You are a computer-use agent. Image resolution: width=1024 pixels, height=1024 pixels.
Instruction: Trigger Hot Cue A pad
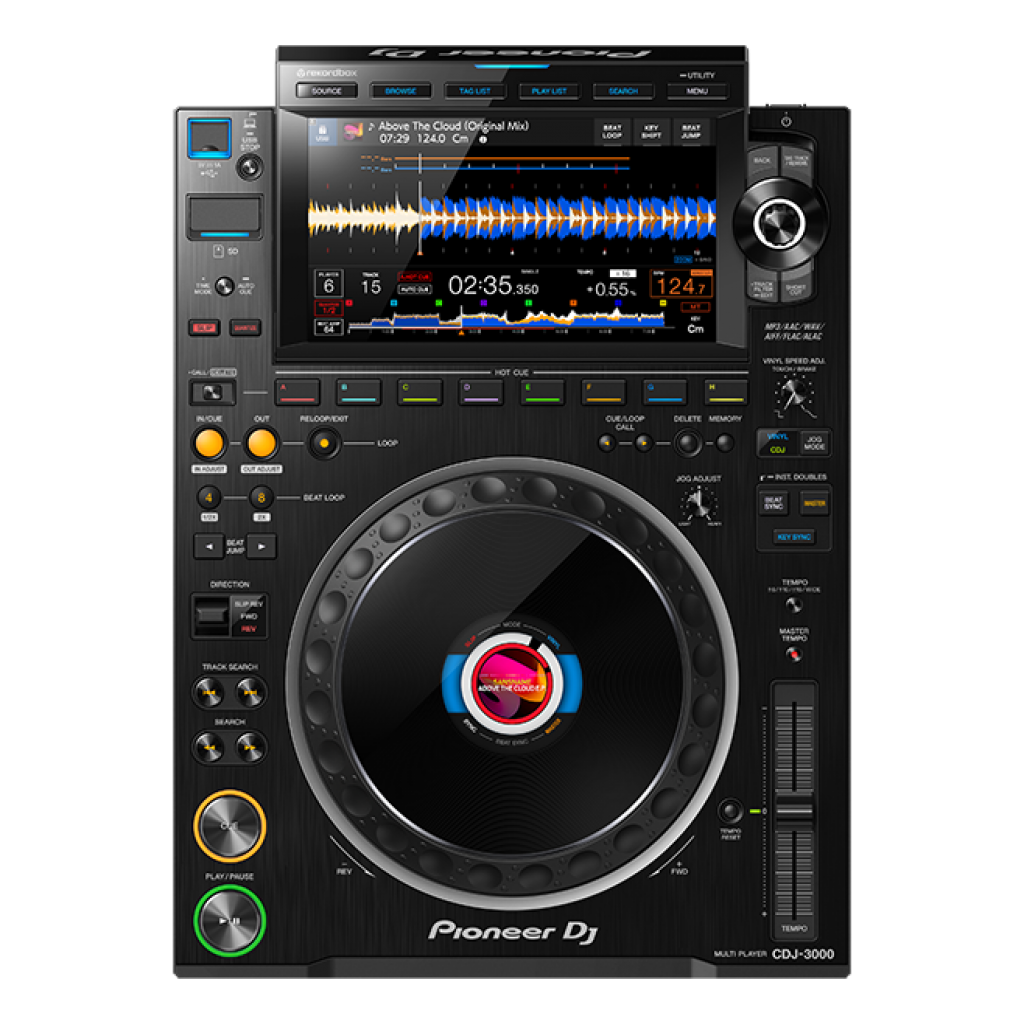297,392
